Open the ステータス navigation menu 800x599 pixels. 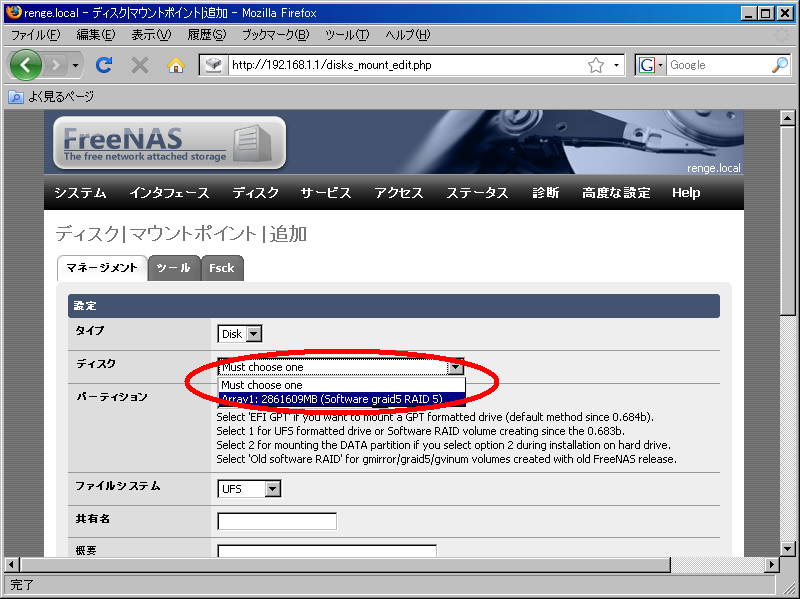[x=477, y=193]
